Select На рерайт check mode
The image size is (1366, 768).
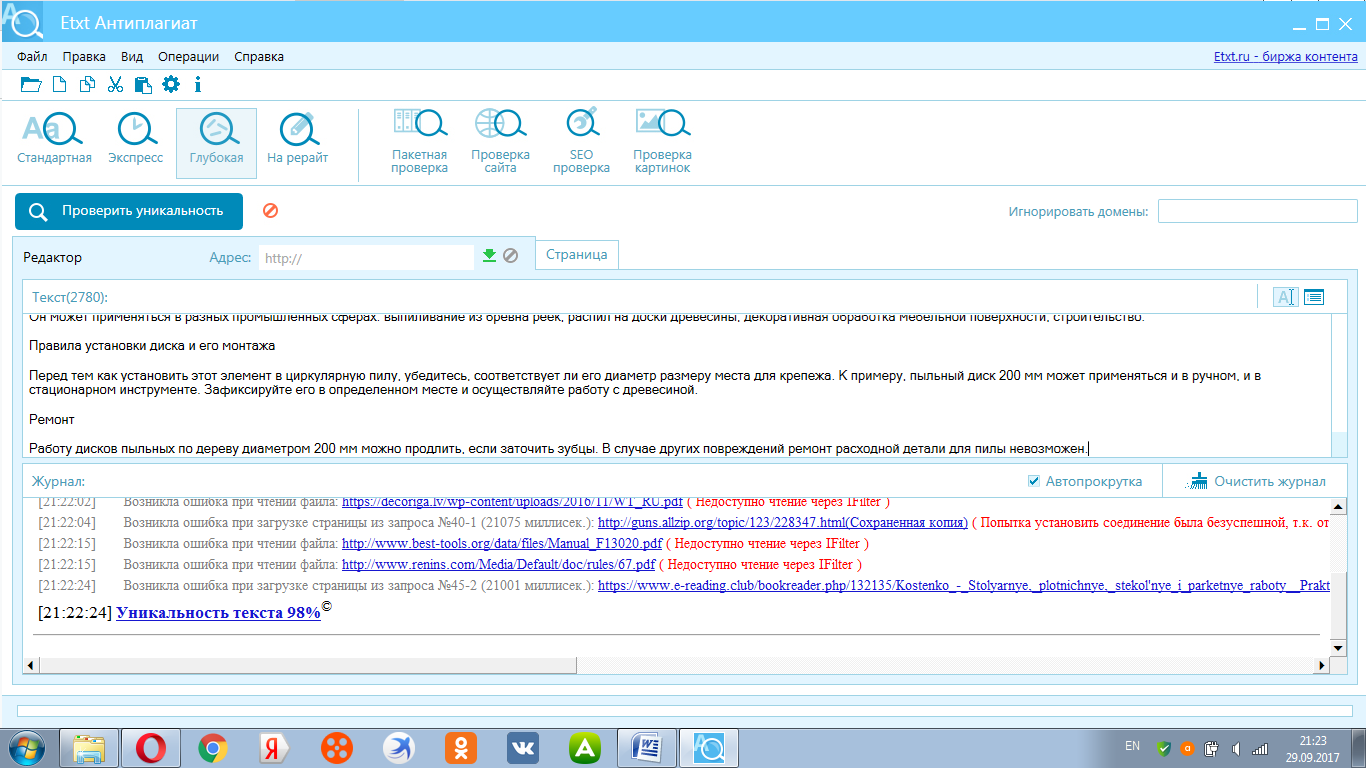coord(298,139)
